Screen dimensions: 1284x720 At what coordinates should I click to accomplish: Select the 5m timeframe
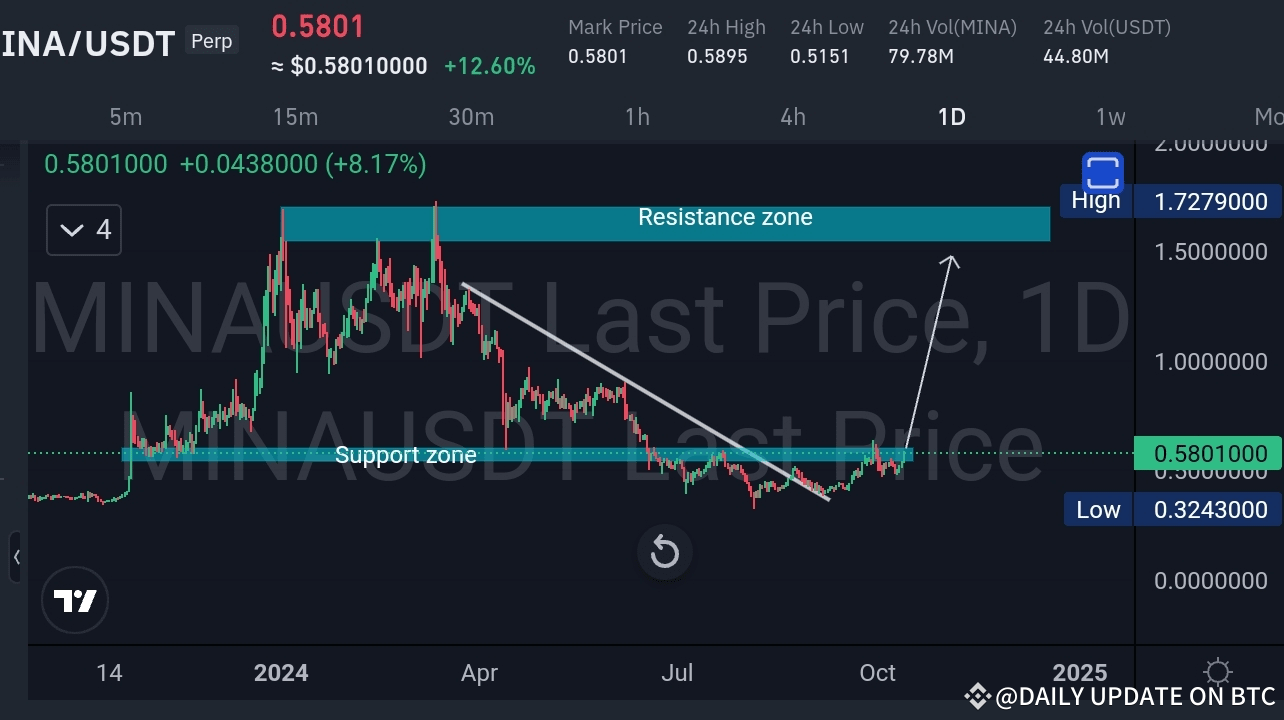126,117
